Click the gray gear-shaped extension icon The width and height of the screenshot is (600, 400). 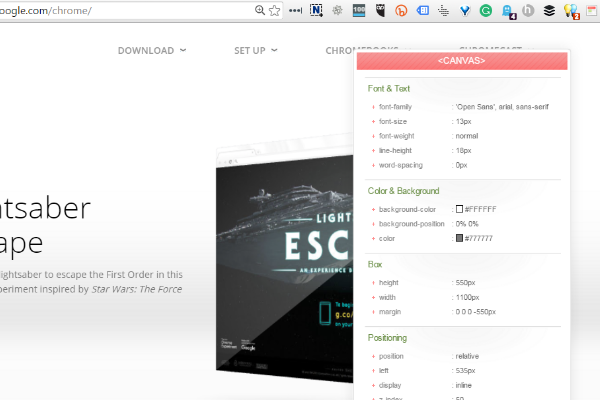click(x=337, y=11)
